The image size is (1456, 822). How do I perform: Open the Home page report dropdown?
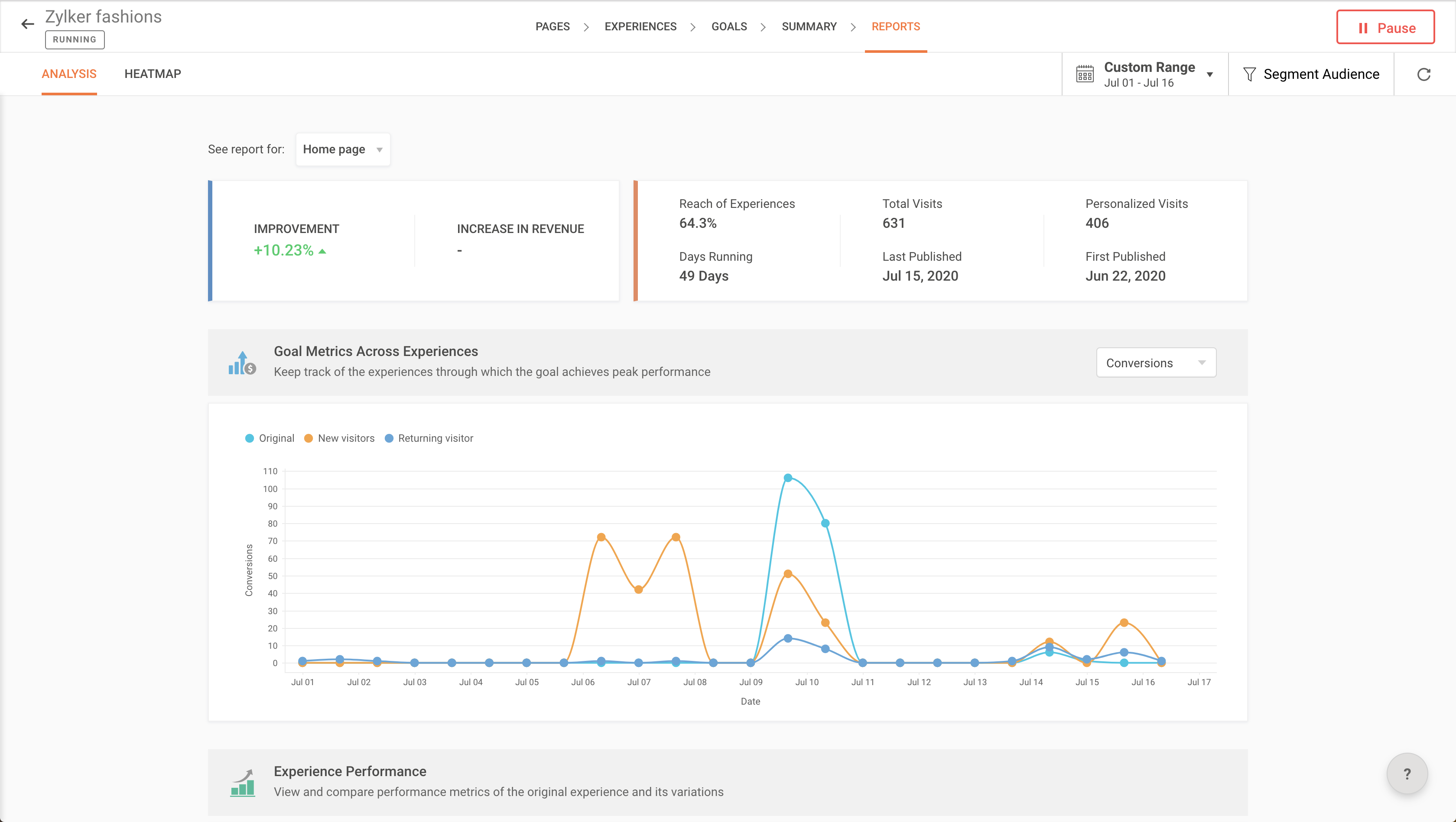[342, 149]
